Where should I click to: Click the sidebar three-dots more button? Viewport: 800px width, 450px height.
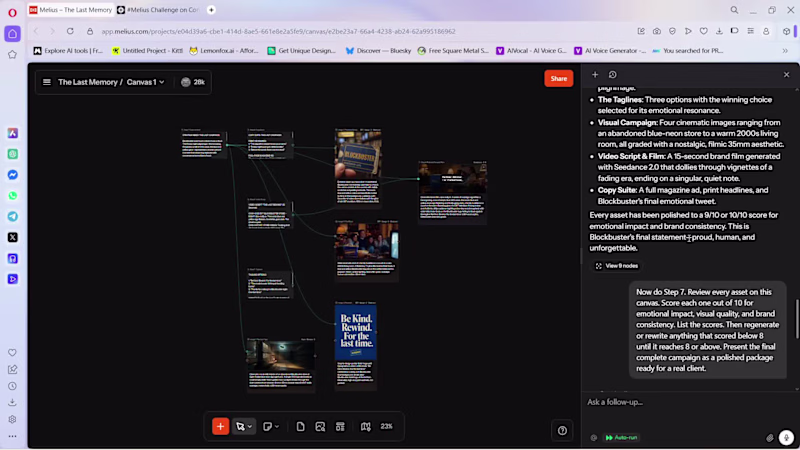click(x=12, y=436)
